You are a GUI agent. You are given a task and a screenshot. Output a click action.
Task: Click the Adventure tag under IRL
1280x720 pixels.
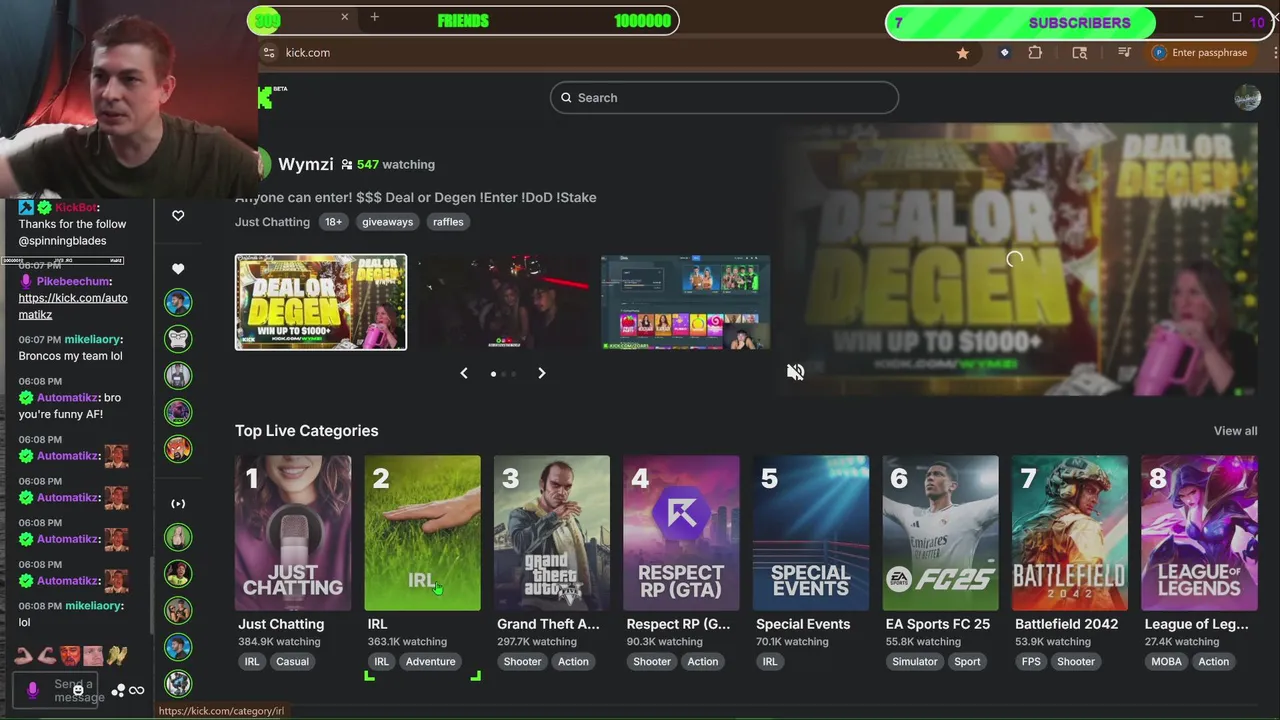[x=430, y=661]
